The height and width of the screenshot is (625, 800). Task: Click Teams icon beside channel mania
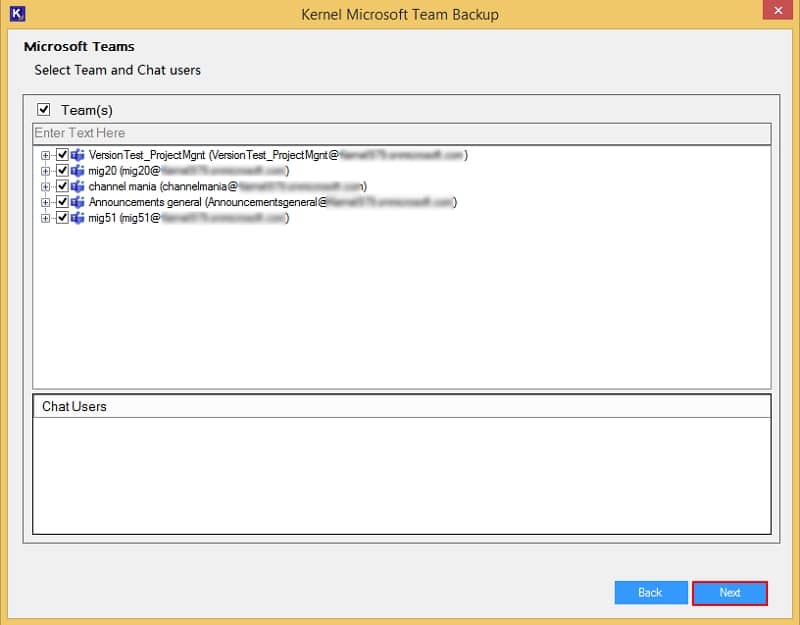tap(78, 186)
